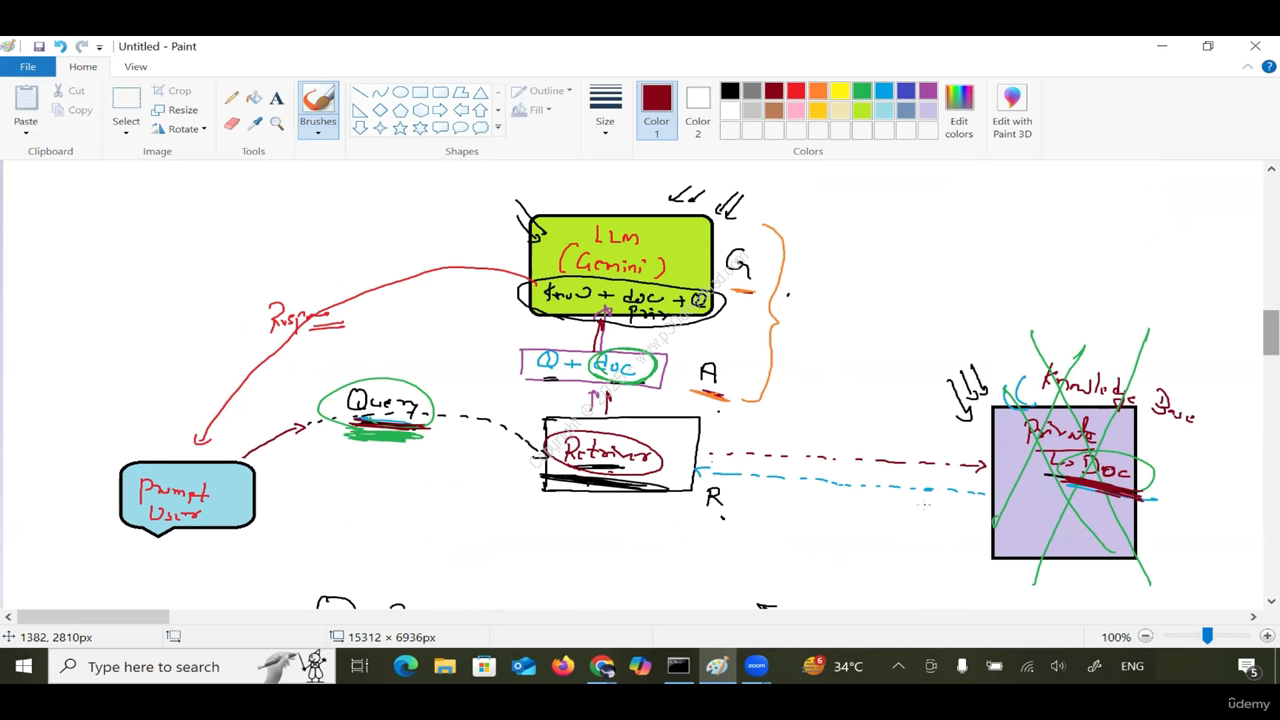Expand the Shapes gallery more arrow
Screen dimensions: 1280x720
(x=498, y=128)
